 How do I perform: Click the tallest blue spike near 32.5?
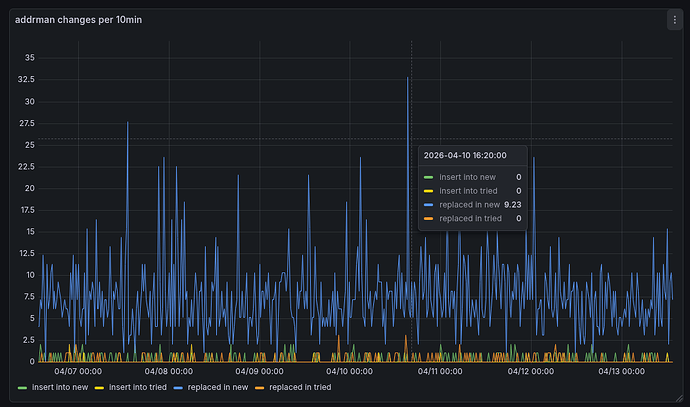(x=407, y=80)
